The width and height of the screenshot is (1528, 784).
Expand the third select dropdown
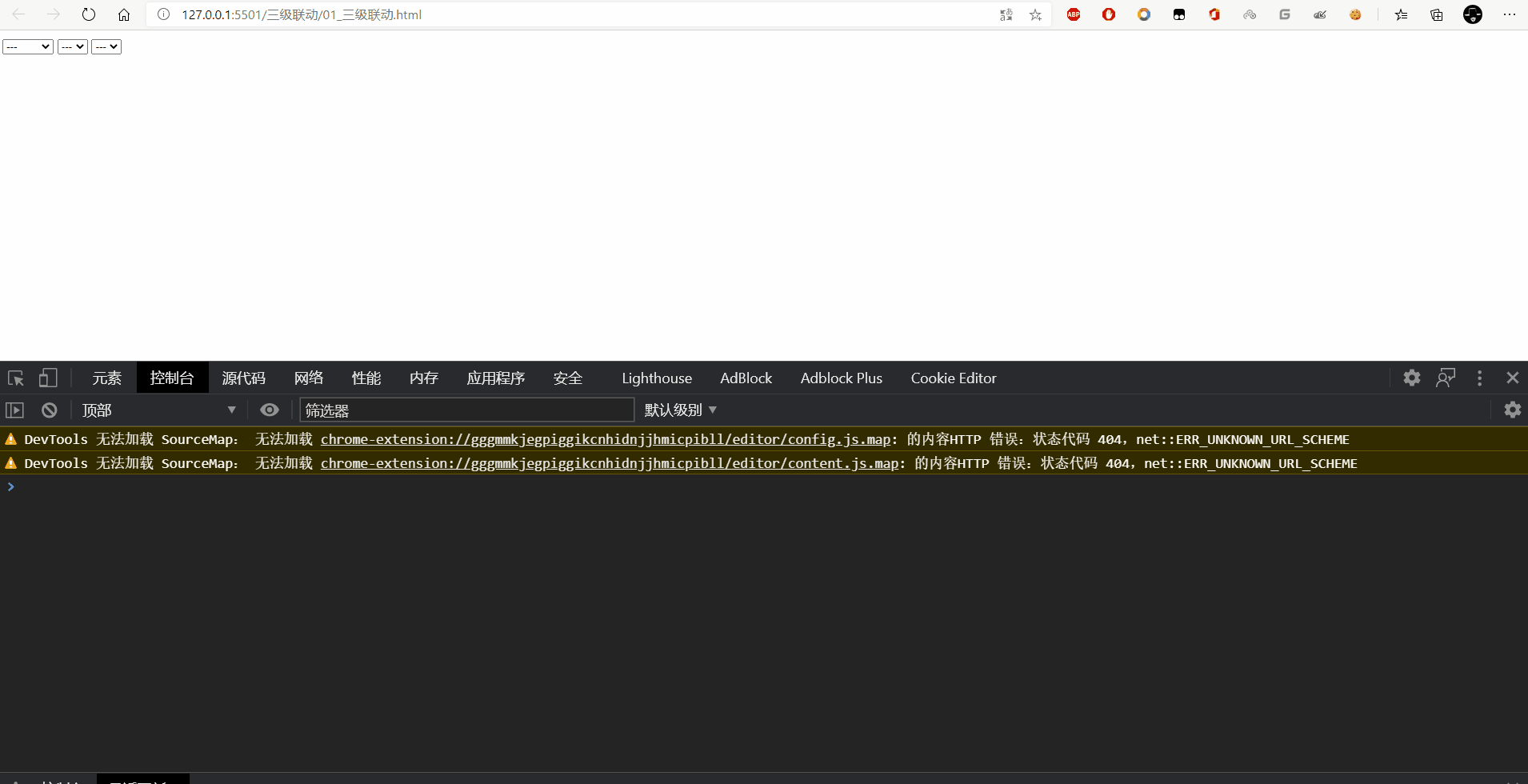106,47
